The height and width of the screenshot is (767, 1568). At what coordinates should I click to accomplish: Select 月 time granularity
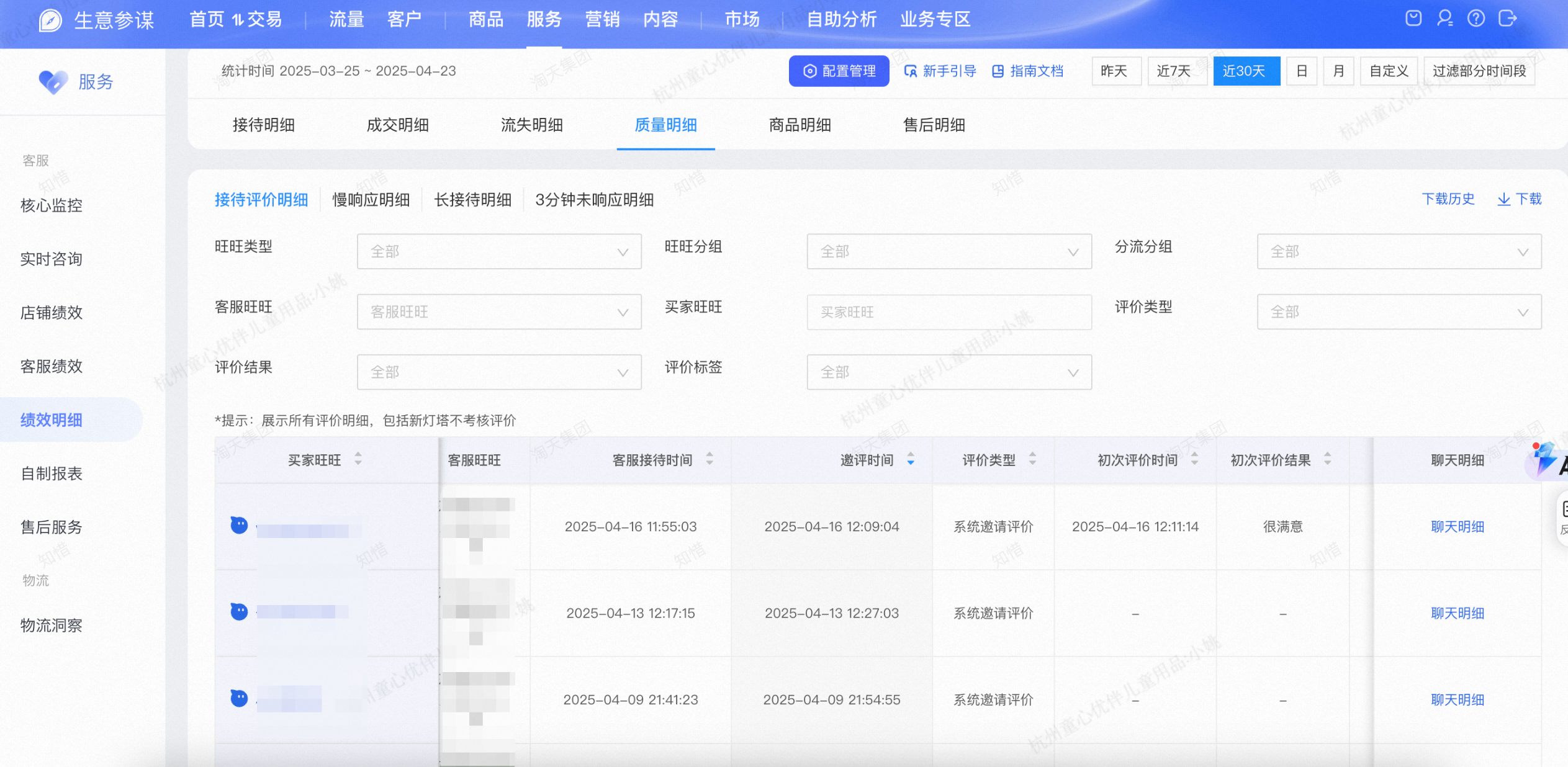[x=1338, y=71]
